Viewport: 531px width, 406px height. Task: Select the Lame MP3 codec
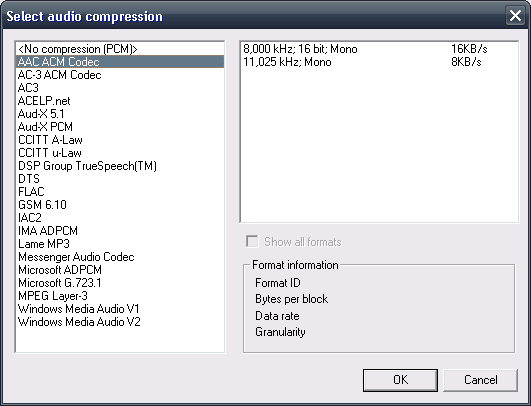[x=120, y=244]
